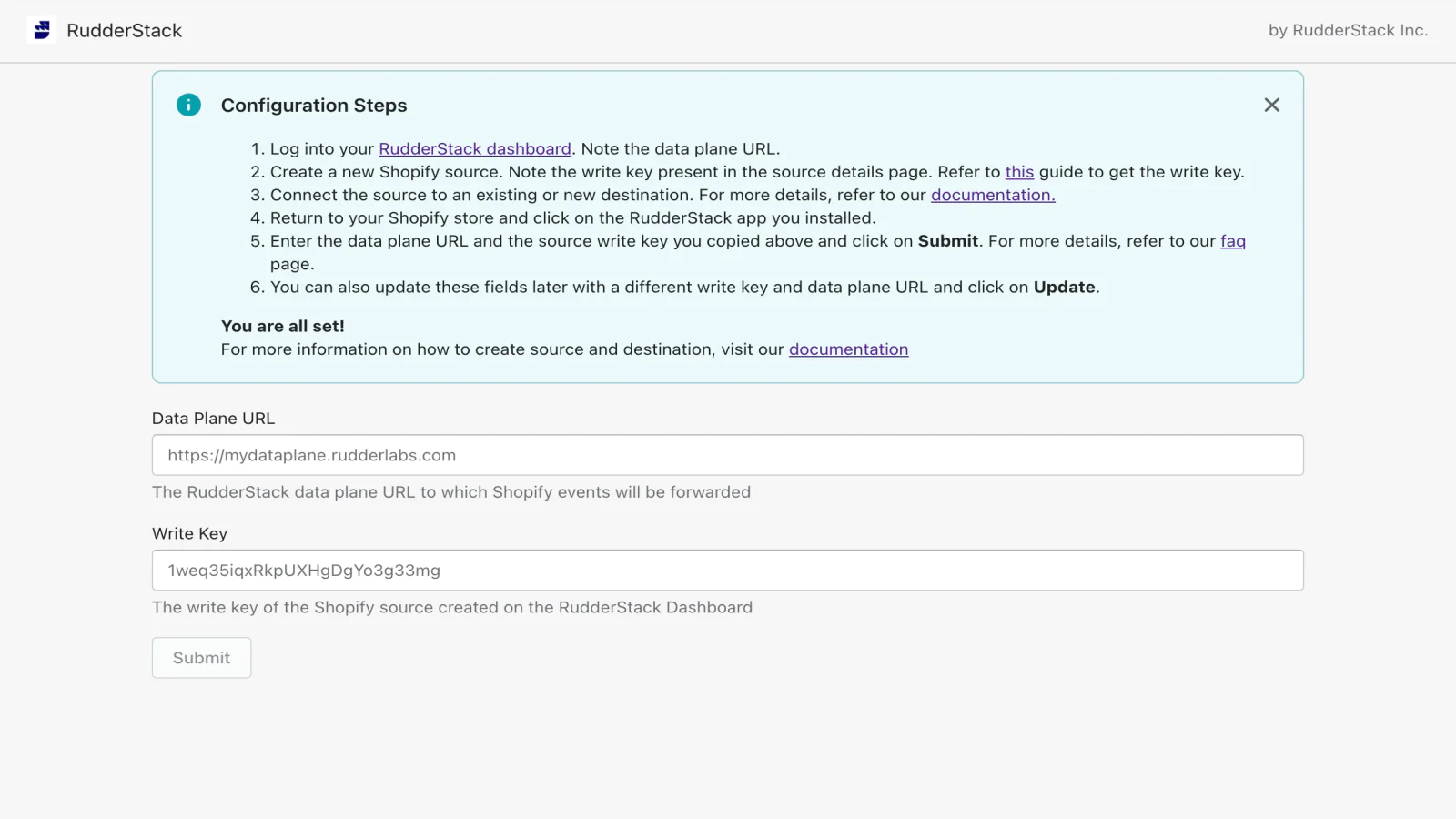Select the Write Key input field
The height and width of the screenshot is (819, 1456).
tap(727, 570)
